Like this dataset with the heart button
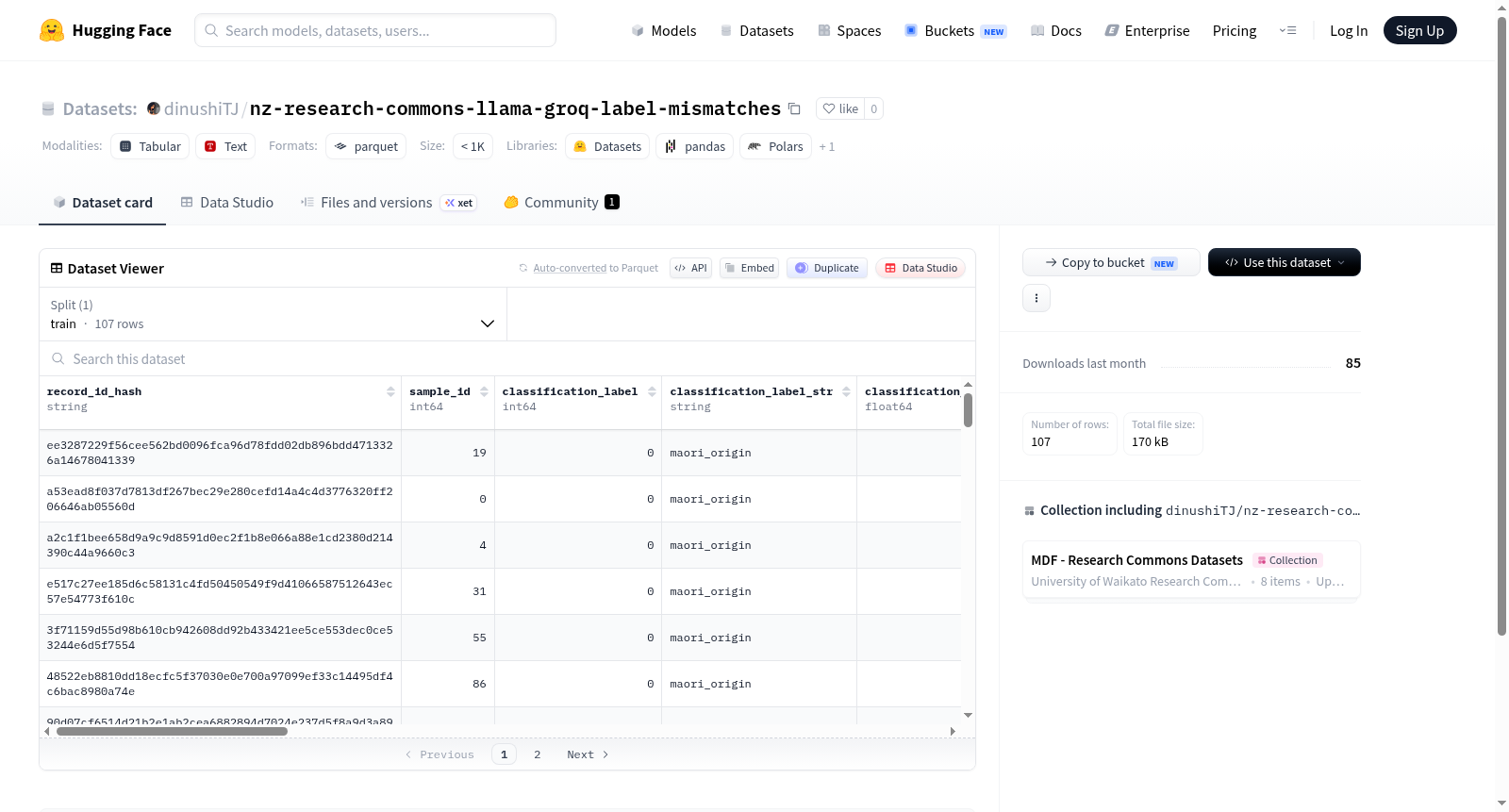This screenshot has height=812, width=1509. point(840,108)
